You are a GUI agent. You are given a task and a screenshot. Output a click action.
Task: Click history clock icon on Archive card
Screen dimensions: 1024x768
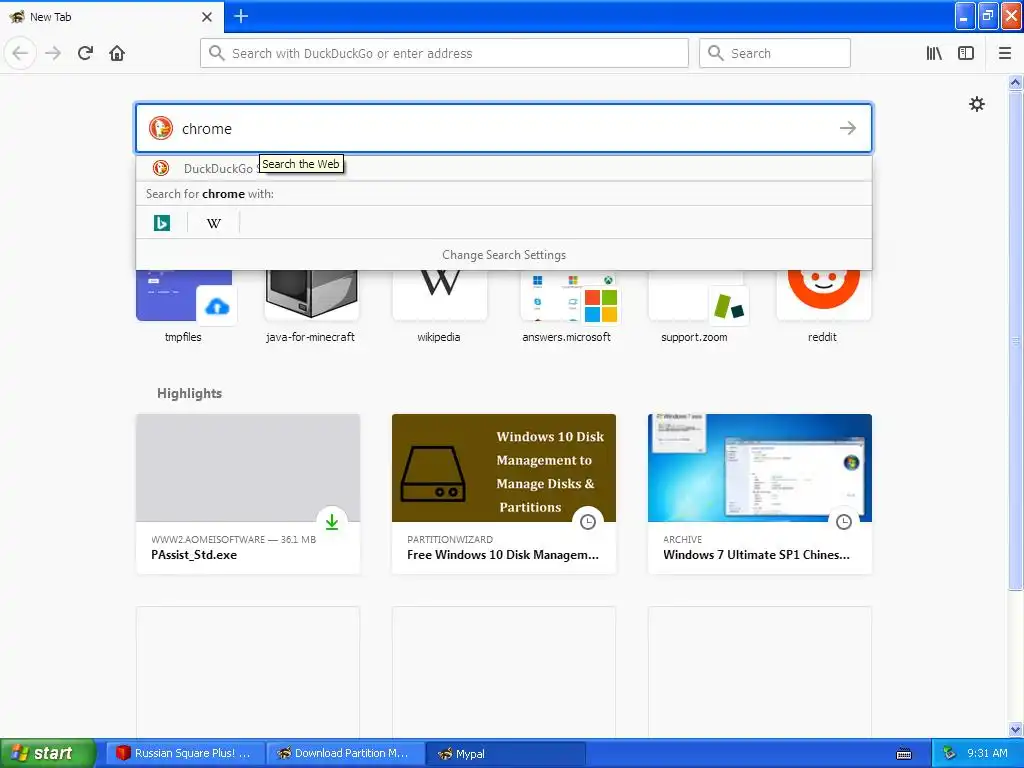click(x=844, y=522)
